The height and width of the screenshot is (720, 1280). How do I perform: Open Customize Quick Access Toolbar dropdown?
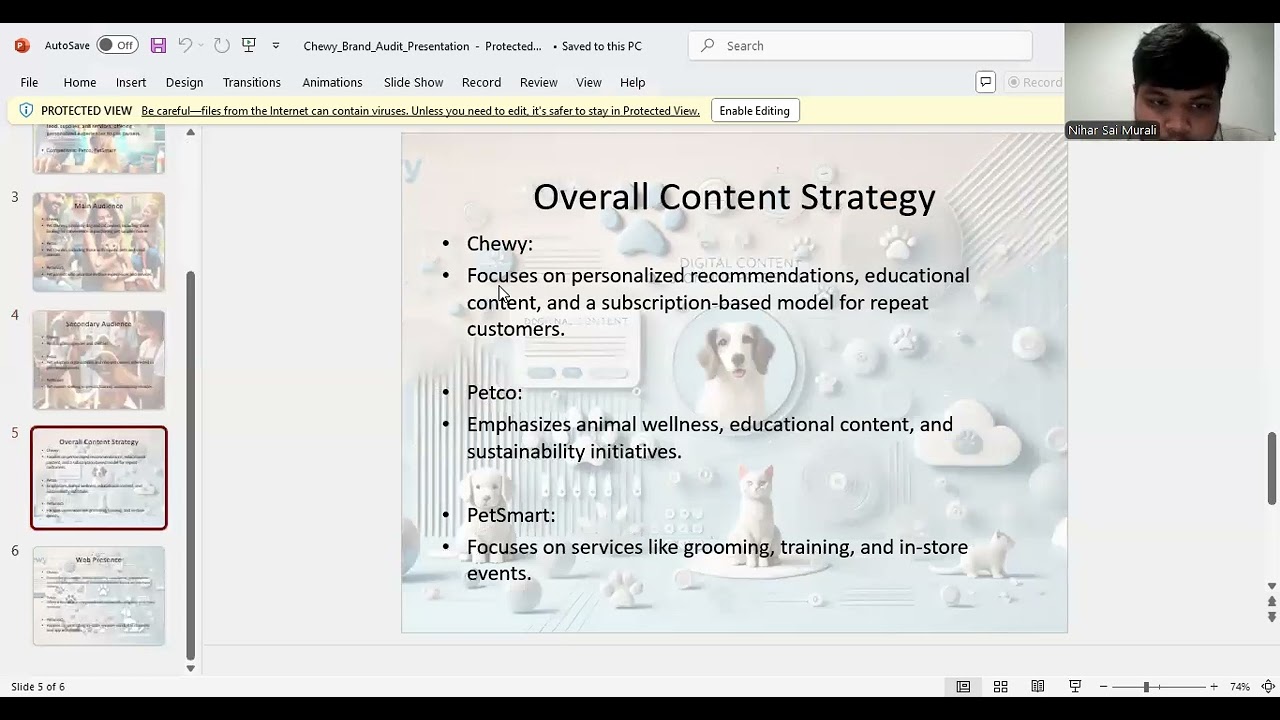(276, 46)
